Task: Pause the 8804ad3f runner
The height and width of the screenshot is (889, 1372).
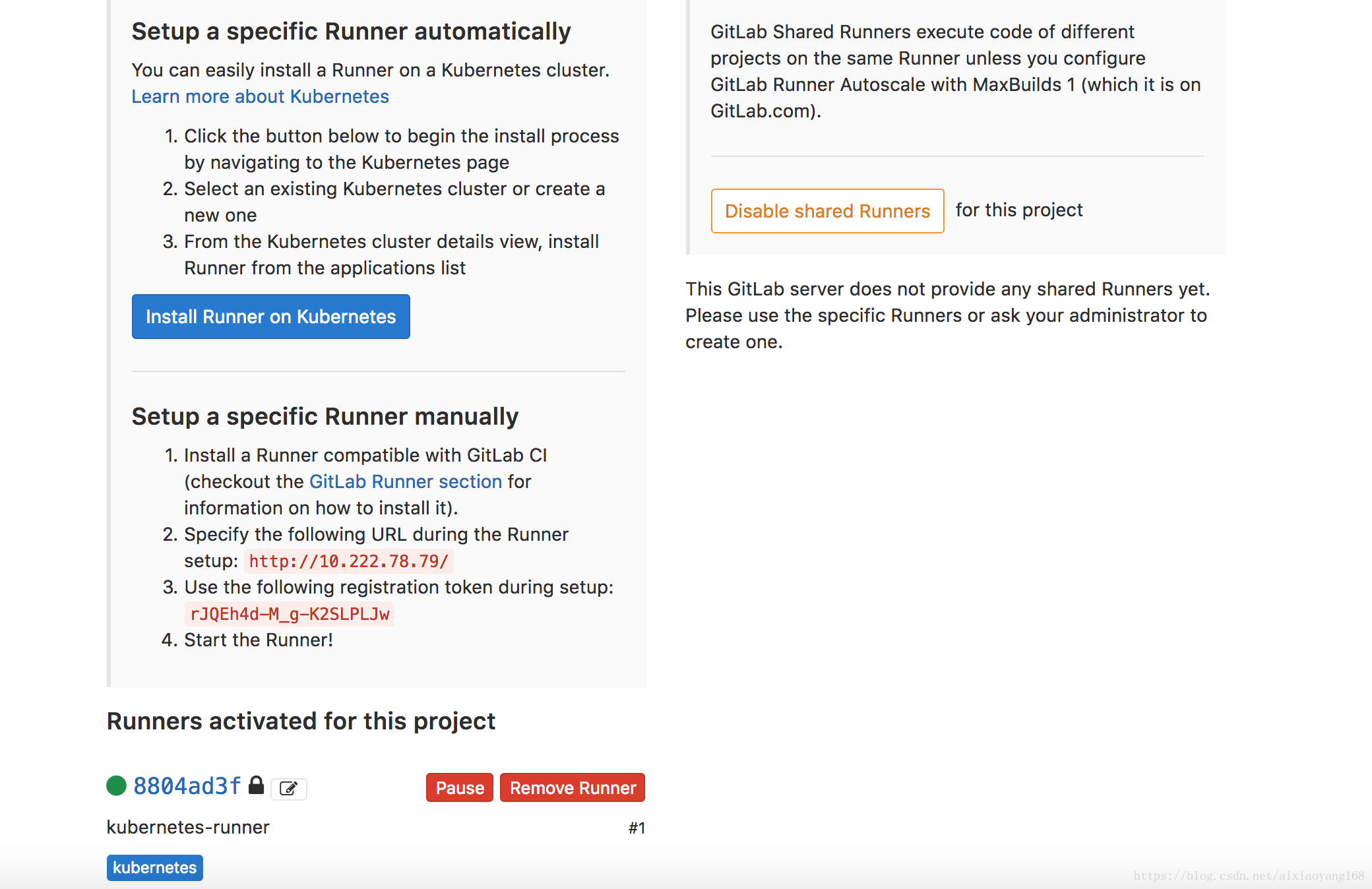Action: point(460,787)
